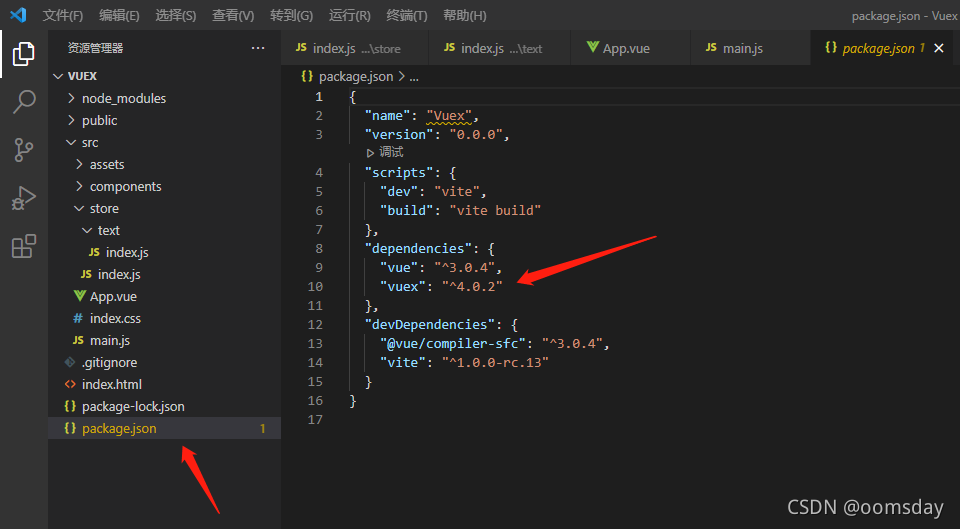Click the breadcrumb ellipsis segment

click(414, 77)
